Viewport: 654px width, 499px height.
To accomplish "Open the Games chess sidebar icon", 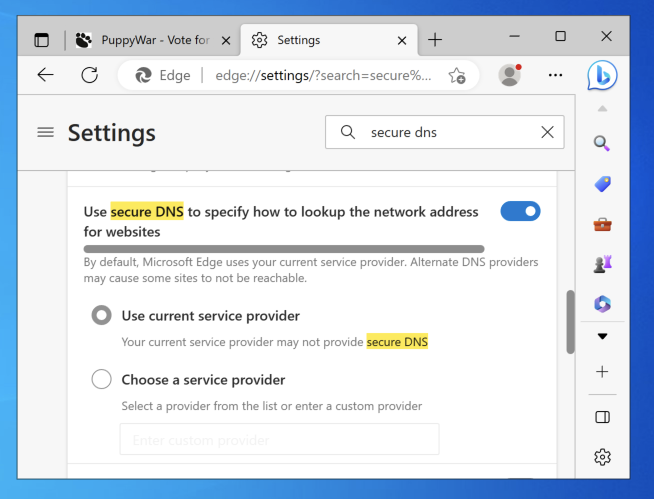I will pos(602,264).
